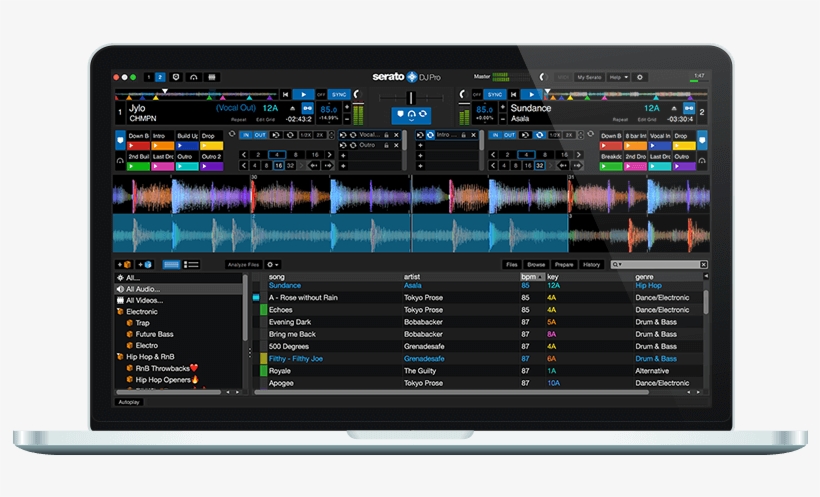Delete the Vocal saved loop with X
Viewport: 820px width, 497px height.
(396, 135)
